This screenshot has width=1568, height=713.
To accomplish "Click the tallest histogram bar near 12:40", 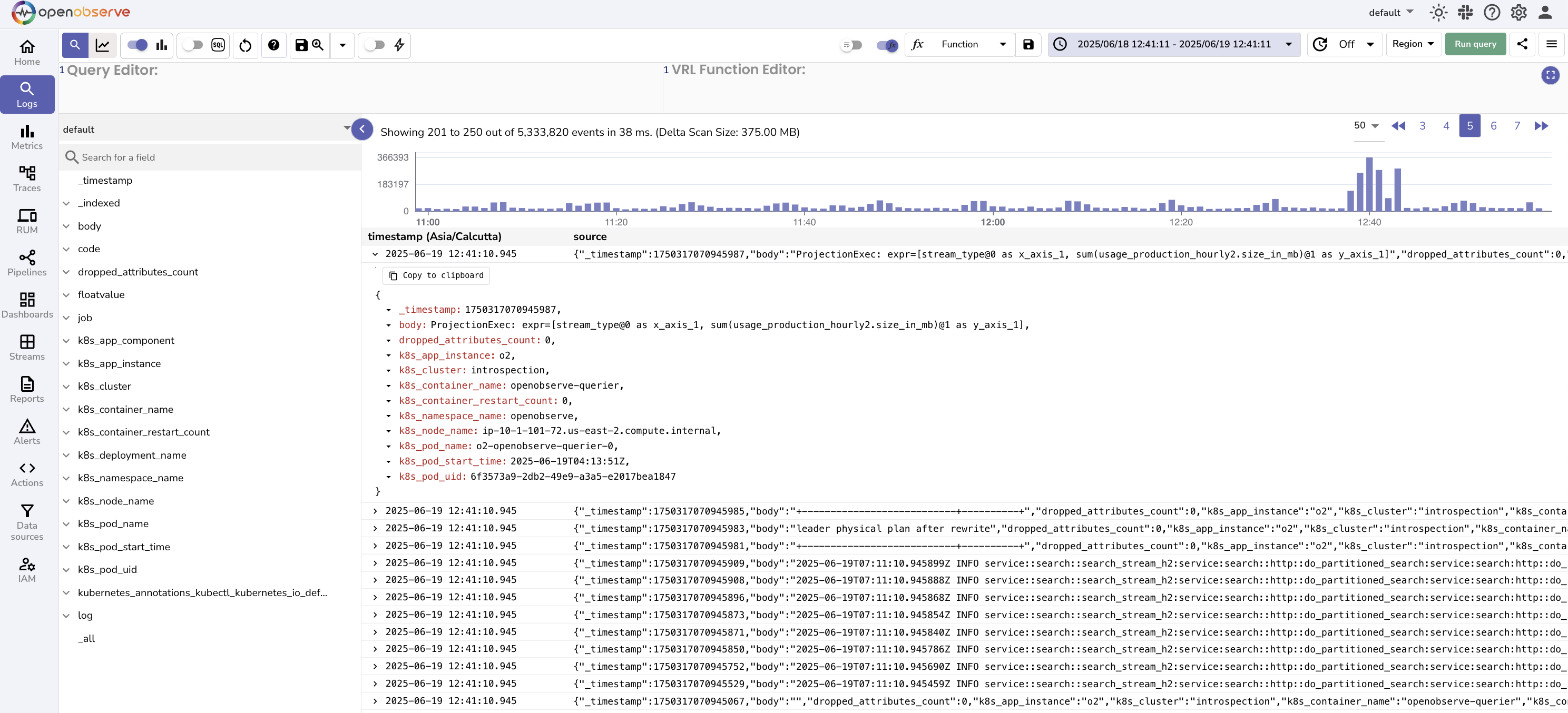I will pos(1369,184).
